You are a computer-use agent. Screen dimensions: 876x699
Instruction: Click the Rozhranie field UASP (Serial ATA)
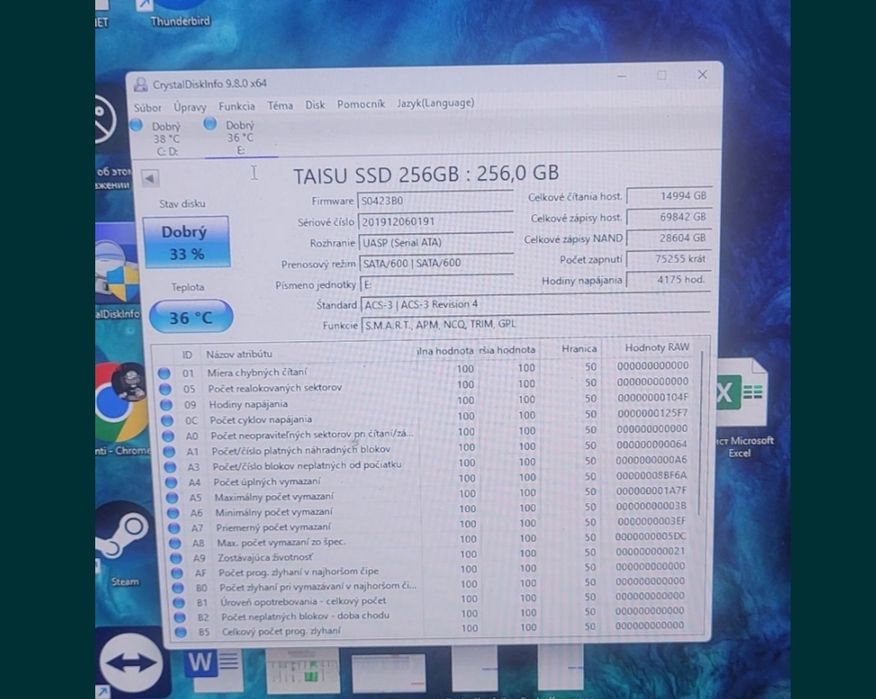pyautogui.click(x=436, y=242)
